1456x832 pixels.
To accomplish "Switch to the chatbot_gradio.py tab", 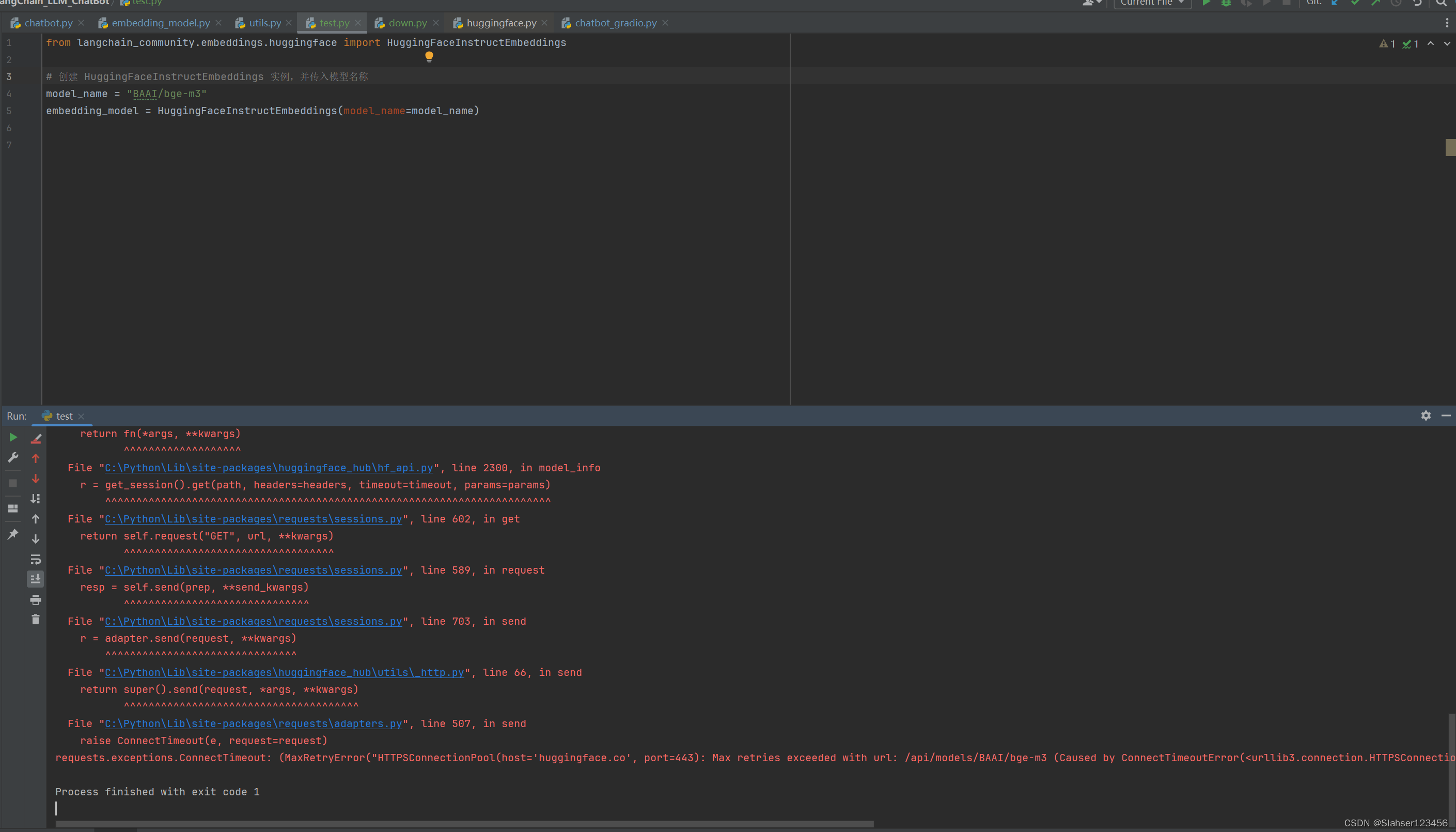I will coord(615,23).
